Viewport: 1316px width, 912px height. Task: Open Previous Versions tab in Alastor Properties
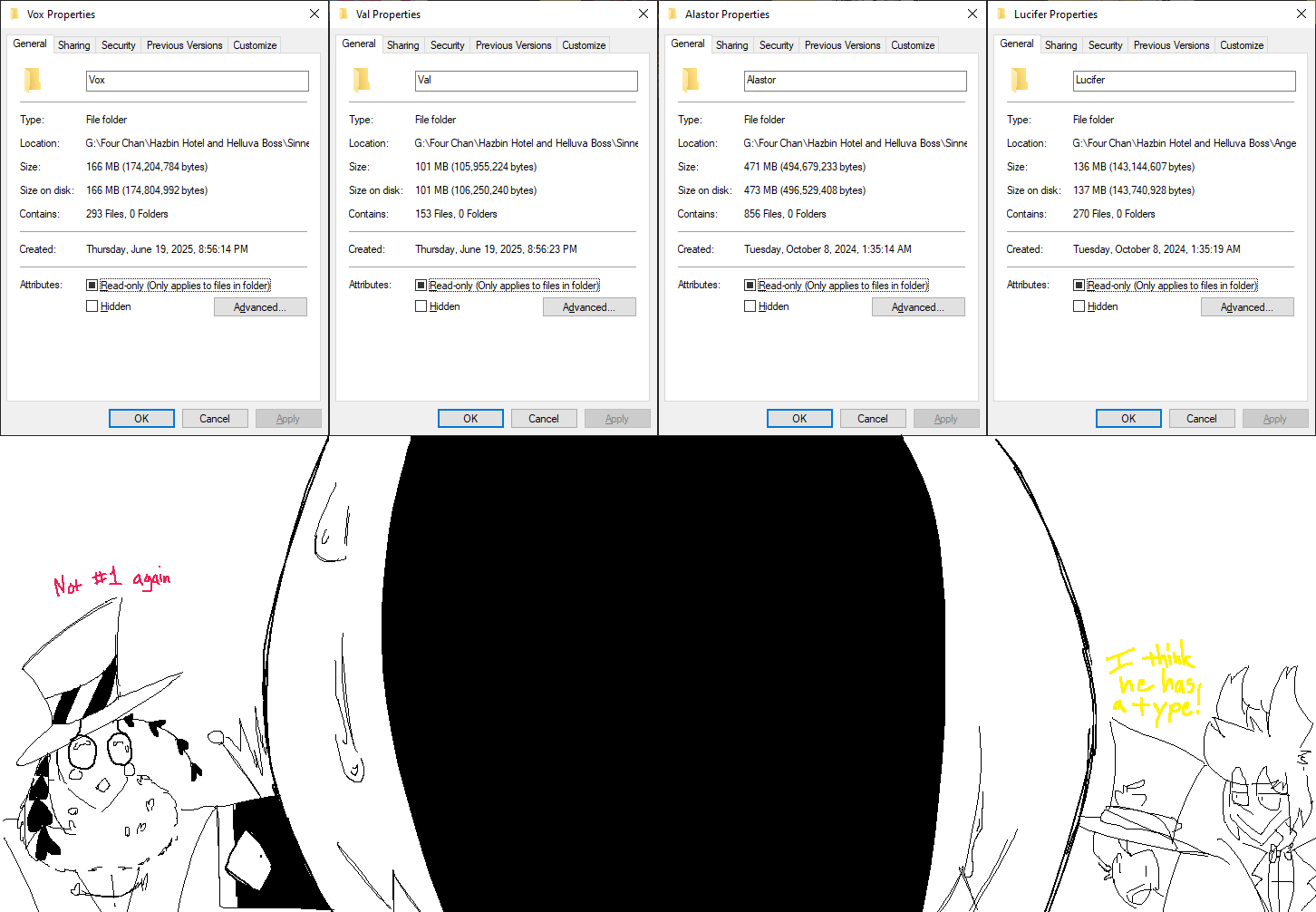click(843, 45)
